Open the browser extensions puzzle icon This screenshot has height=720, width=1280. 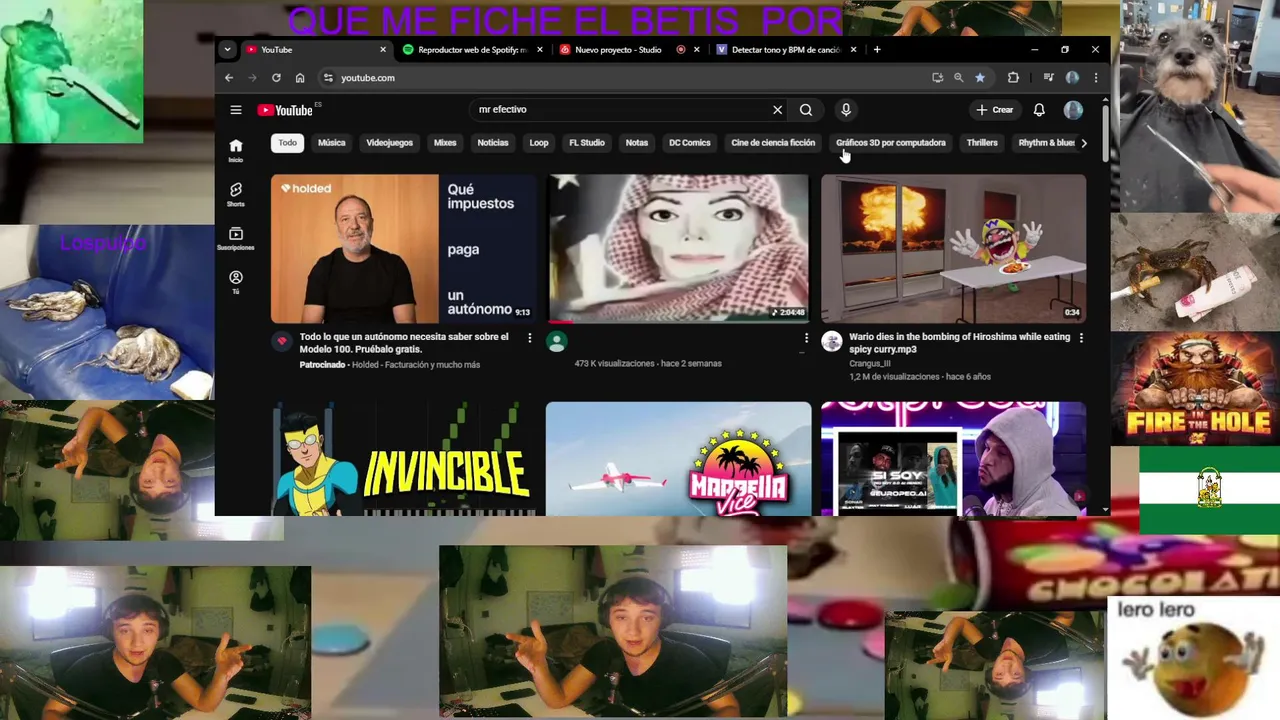point(1013,78)
